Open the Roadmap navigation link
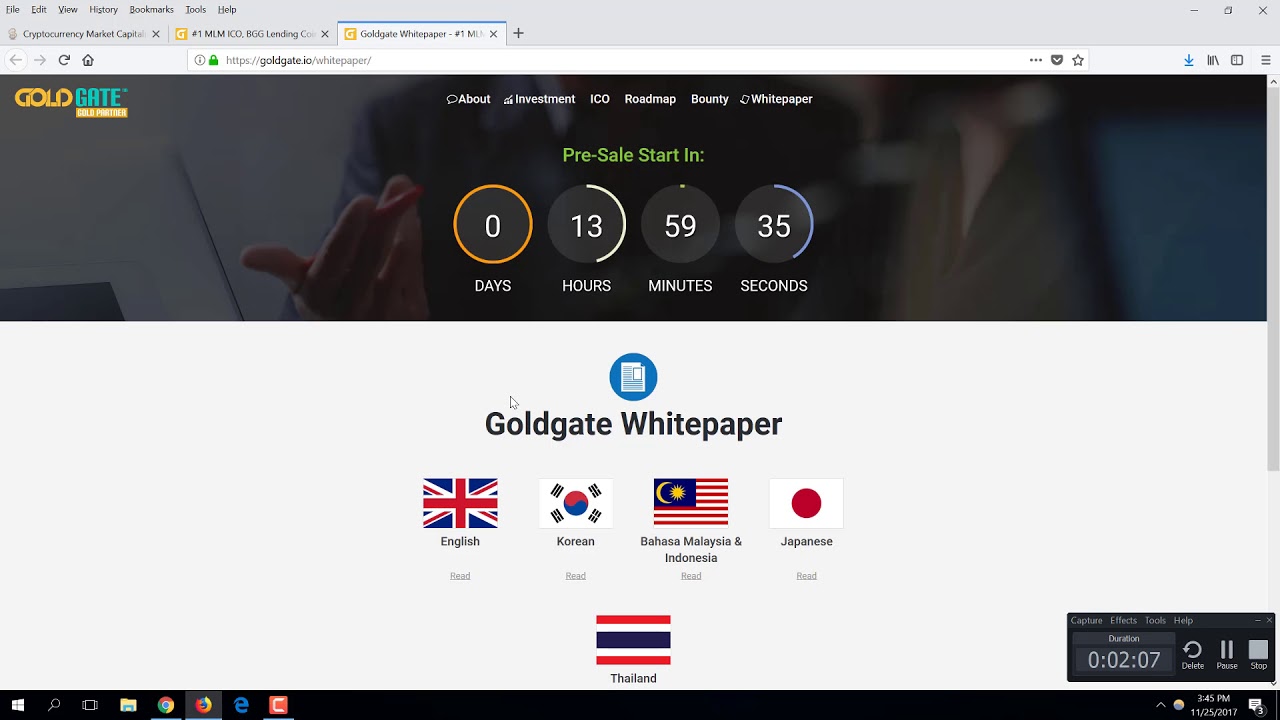 click(x=650, y=99)
